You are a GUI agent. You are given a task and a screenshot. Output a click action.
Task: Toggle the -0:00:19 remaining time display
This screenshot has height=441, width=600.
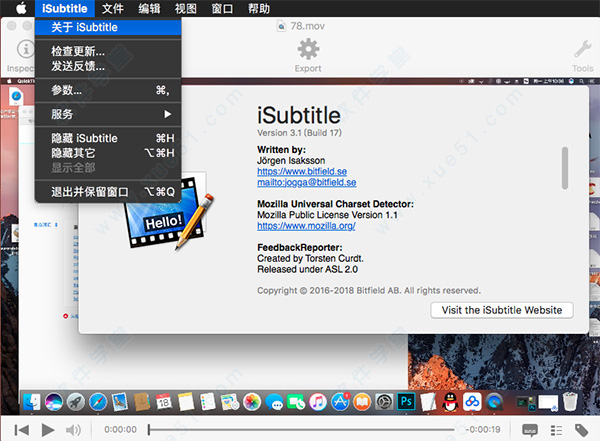coord(483,430)
